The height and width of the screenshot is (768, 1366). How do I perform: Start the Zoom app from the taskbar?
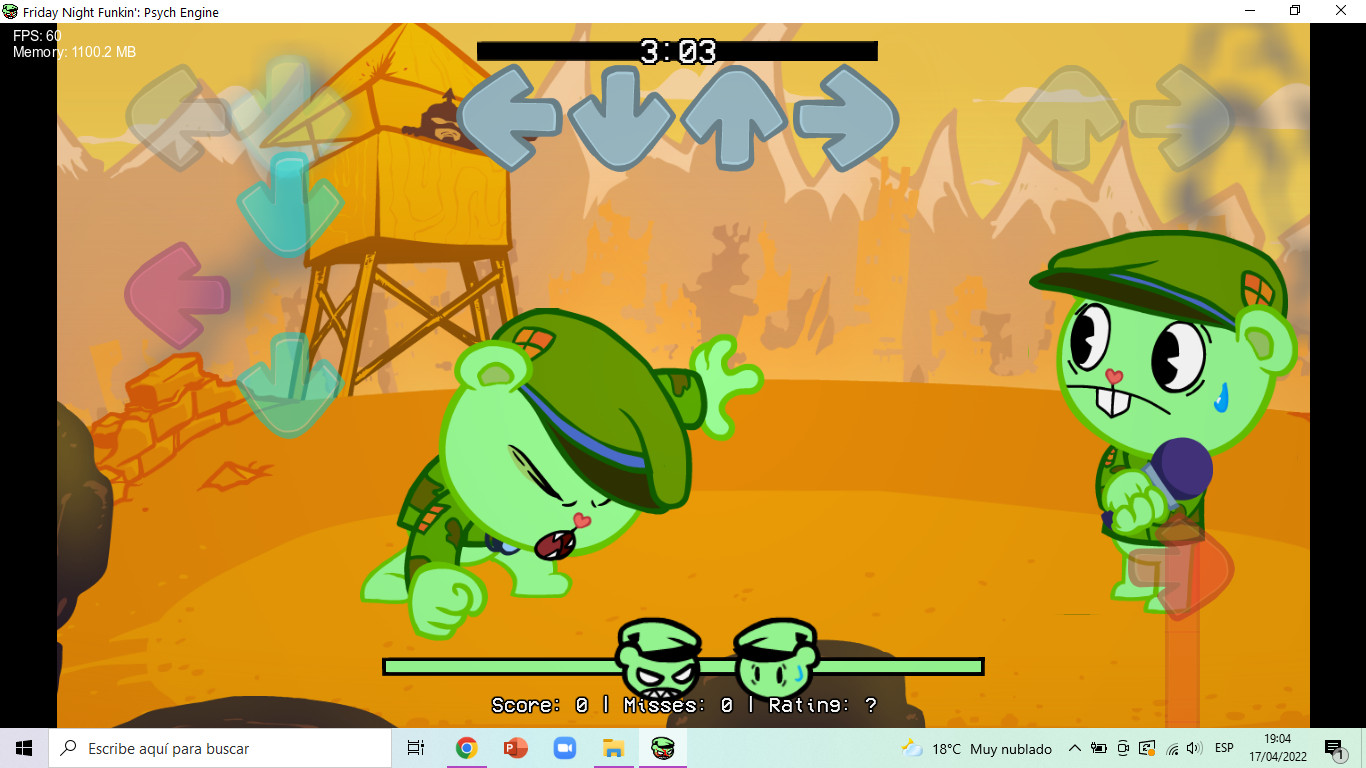pyautogui.click(x=564, y=748)
